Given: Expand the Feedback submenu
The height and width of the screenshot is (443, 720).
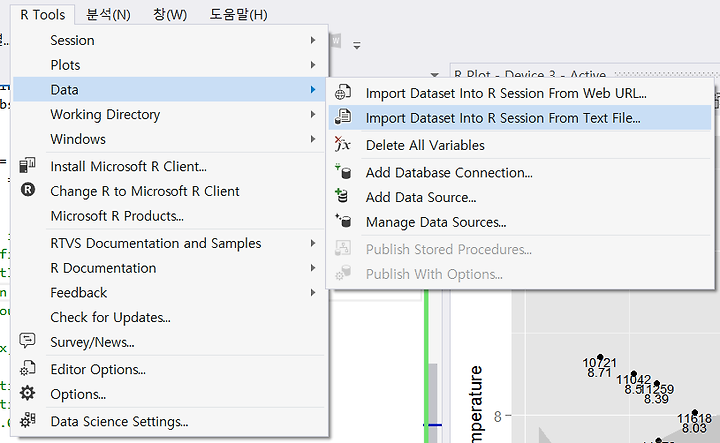Looking at the screenshot, I should tap(171, 293).
